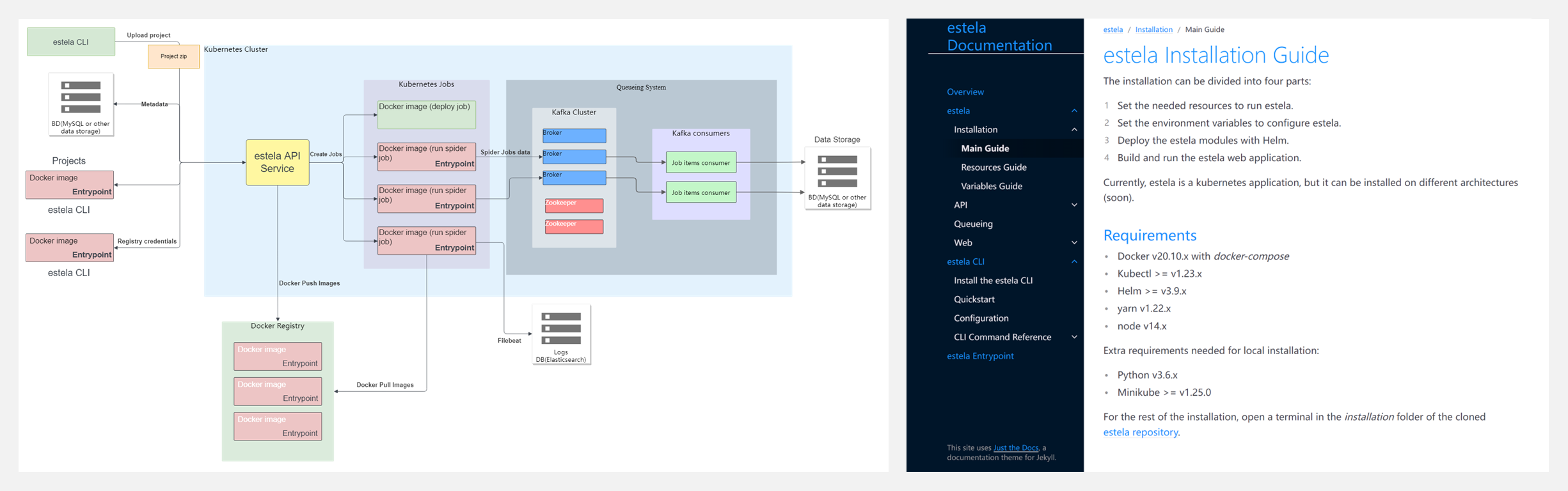Click the Create Jobs arrow label
Image resolution: width=1568 pixels, height=491 pixels.
pos(326,154)
